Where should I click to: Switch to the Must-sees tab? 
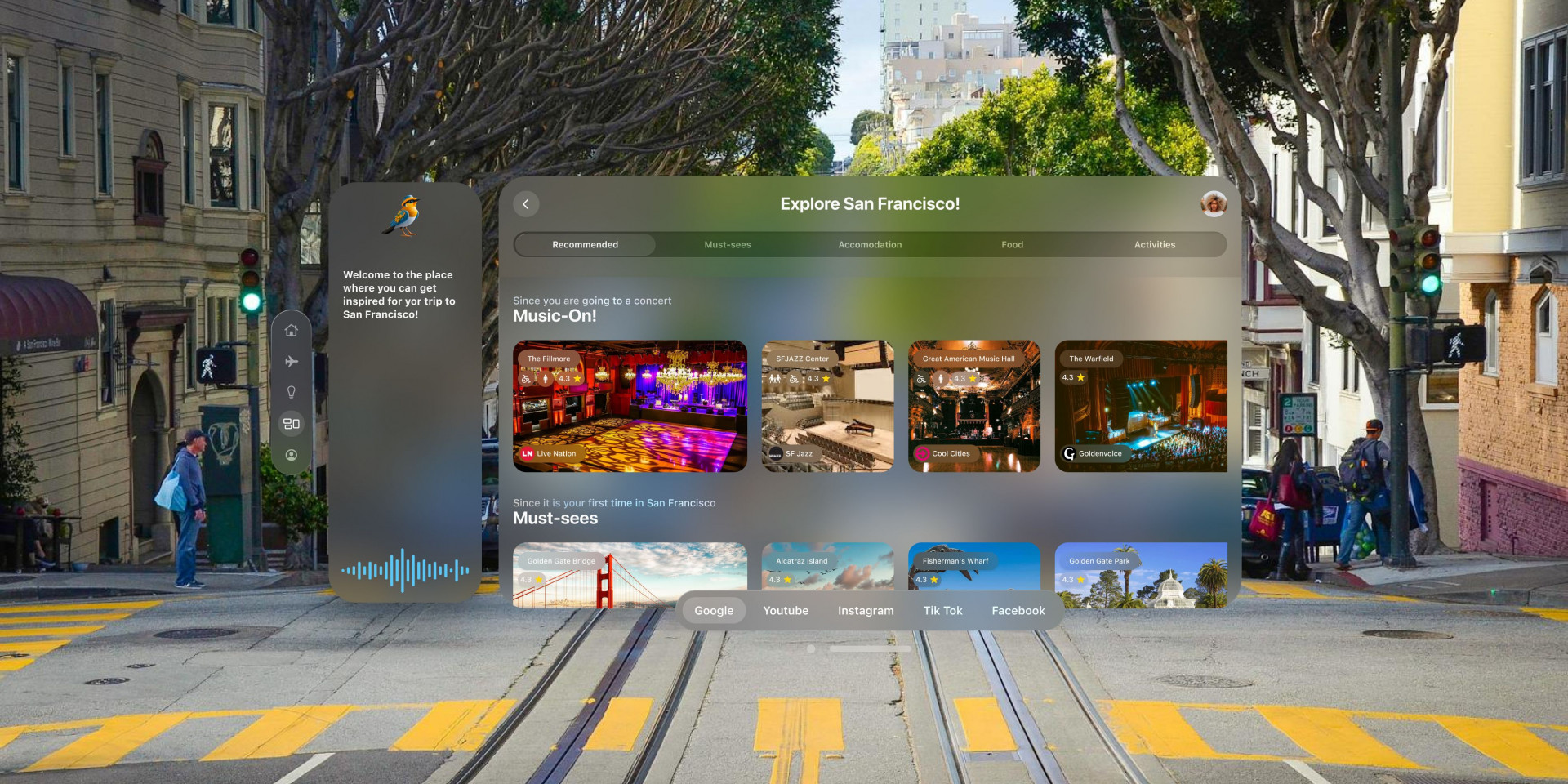pyautogui.click(x=728, y=245)
